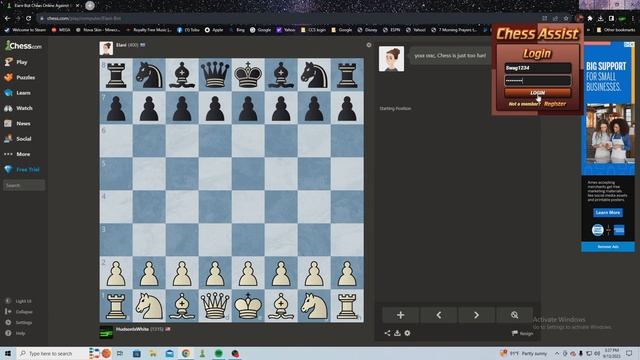Image resolution: width=640 pixels, height=360 pixels.
Task: Select the white queen
Action: coord(215,306)
